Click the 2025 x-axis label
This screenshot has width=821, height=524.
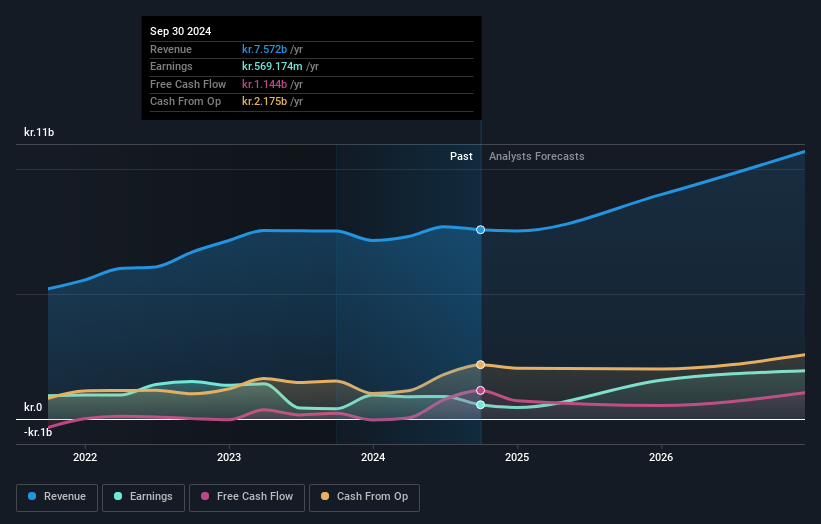click(x=517, y=458)
